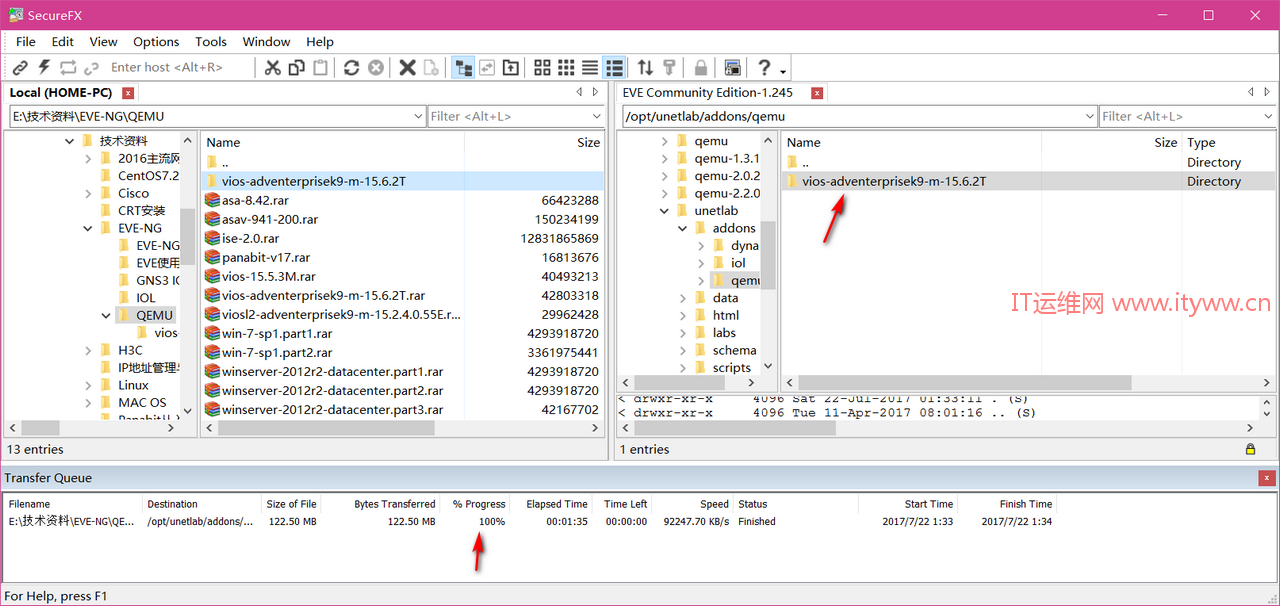
Task: Open the toolbar options dropdown arrow
Action: 783,70
